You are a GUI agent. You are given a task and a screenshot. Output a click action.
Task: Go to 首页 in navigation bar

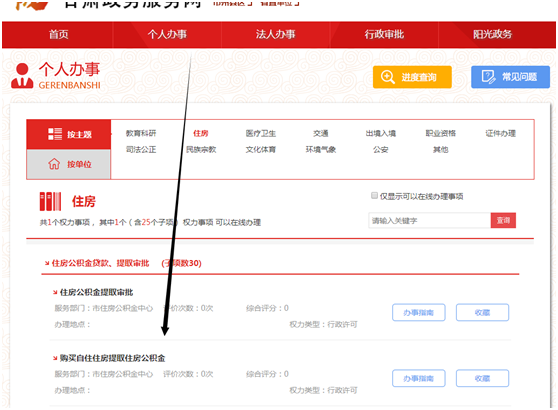[58, 35]
